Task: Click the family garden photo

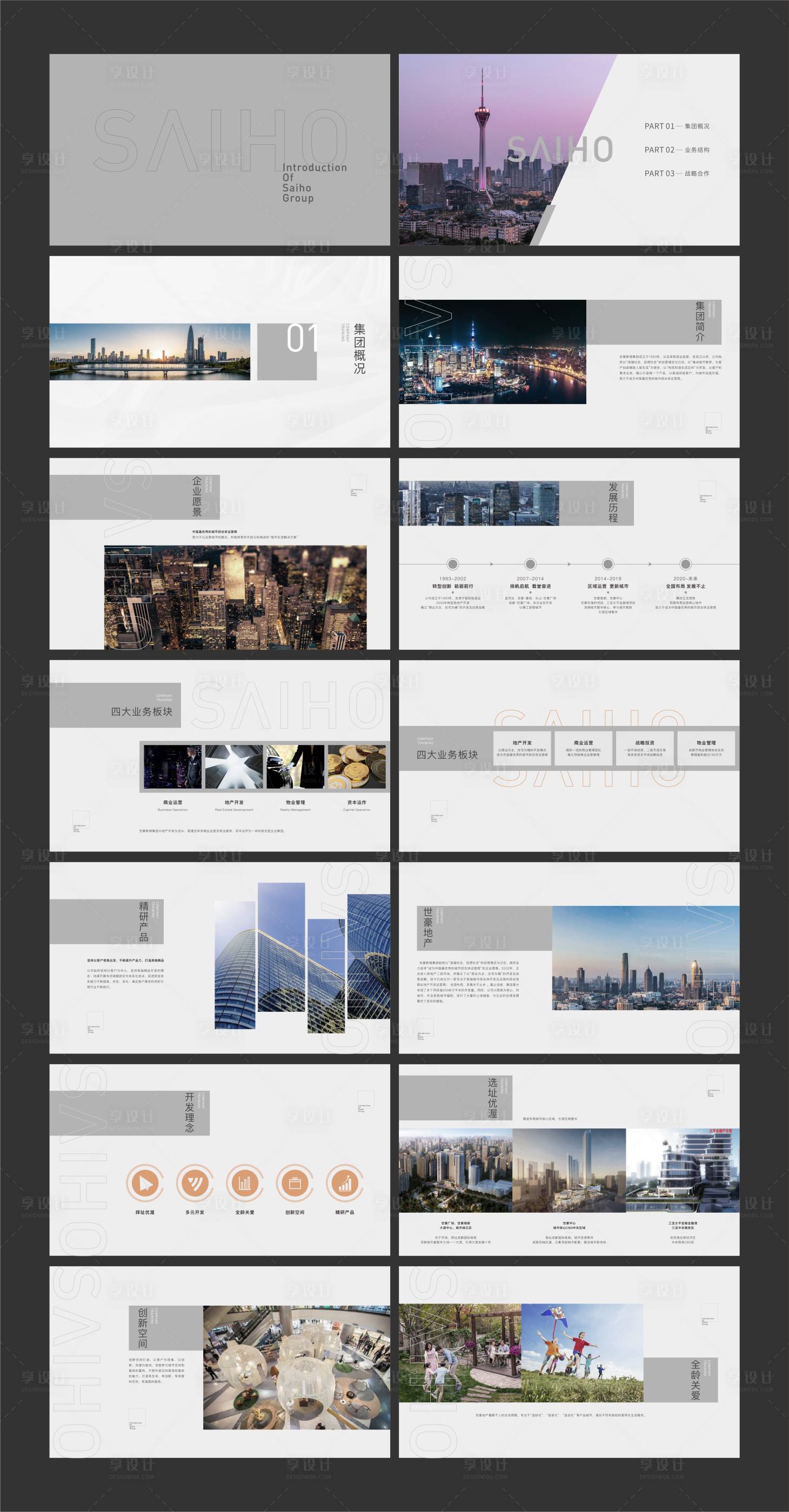Action: tap(460, 1354)
